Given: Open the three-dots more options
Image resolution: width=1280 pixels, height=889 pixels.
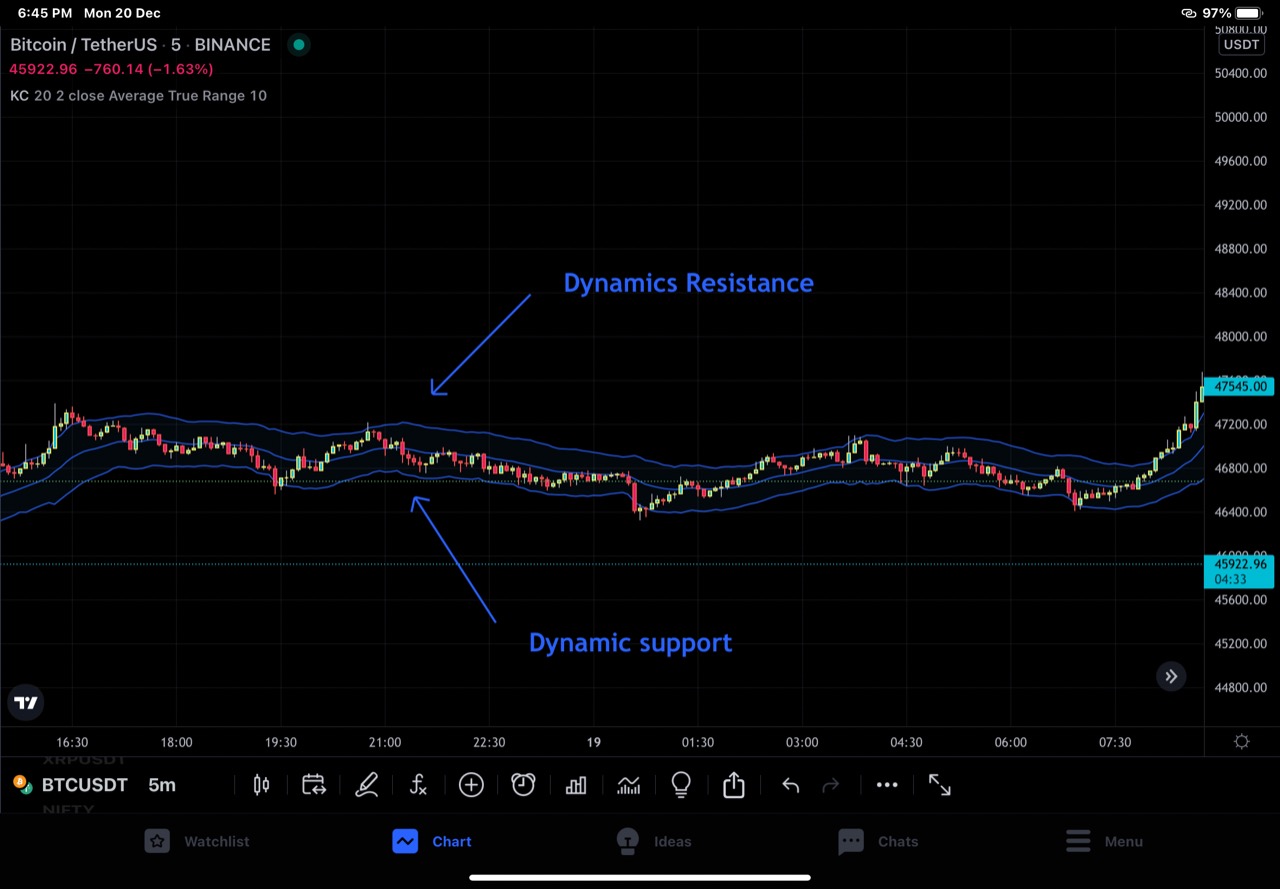Looking at the screenshot, I should (x=887, y=785).
